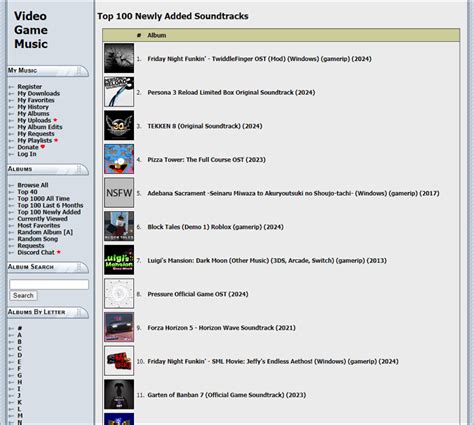Click the Video Game Music site title

31,30
